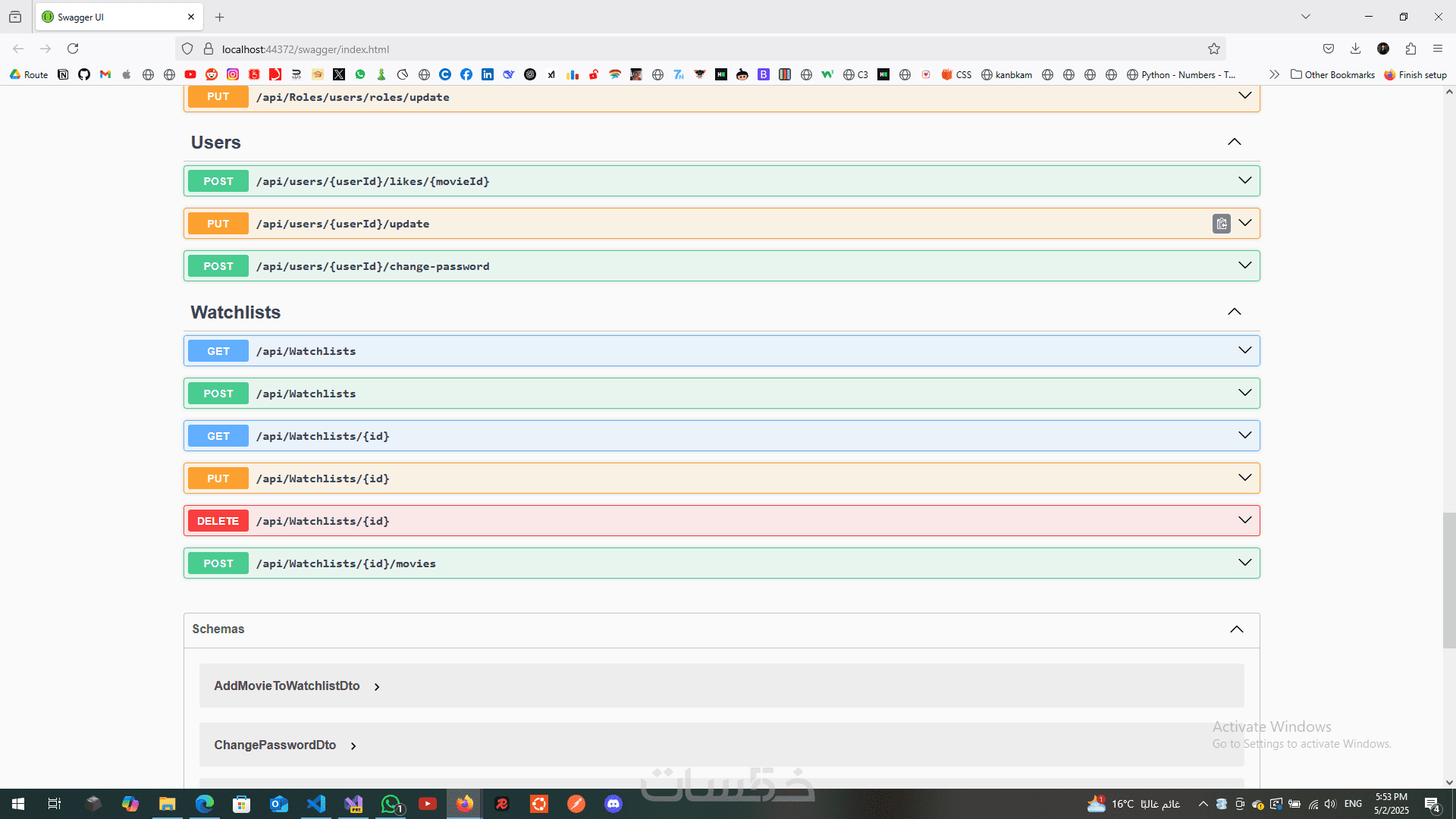The height and width of the screenshot is (819, 1456).
Task: Open the Firefox application menu
Action: click(1437, 49)
